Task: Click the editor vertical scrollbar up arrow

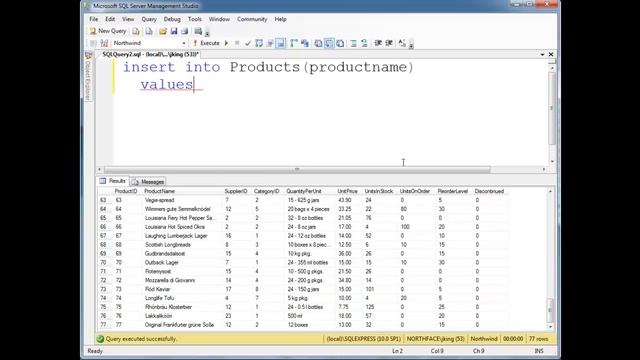Action: (x=552, y=68)
